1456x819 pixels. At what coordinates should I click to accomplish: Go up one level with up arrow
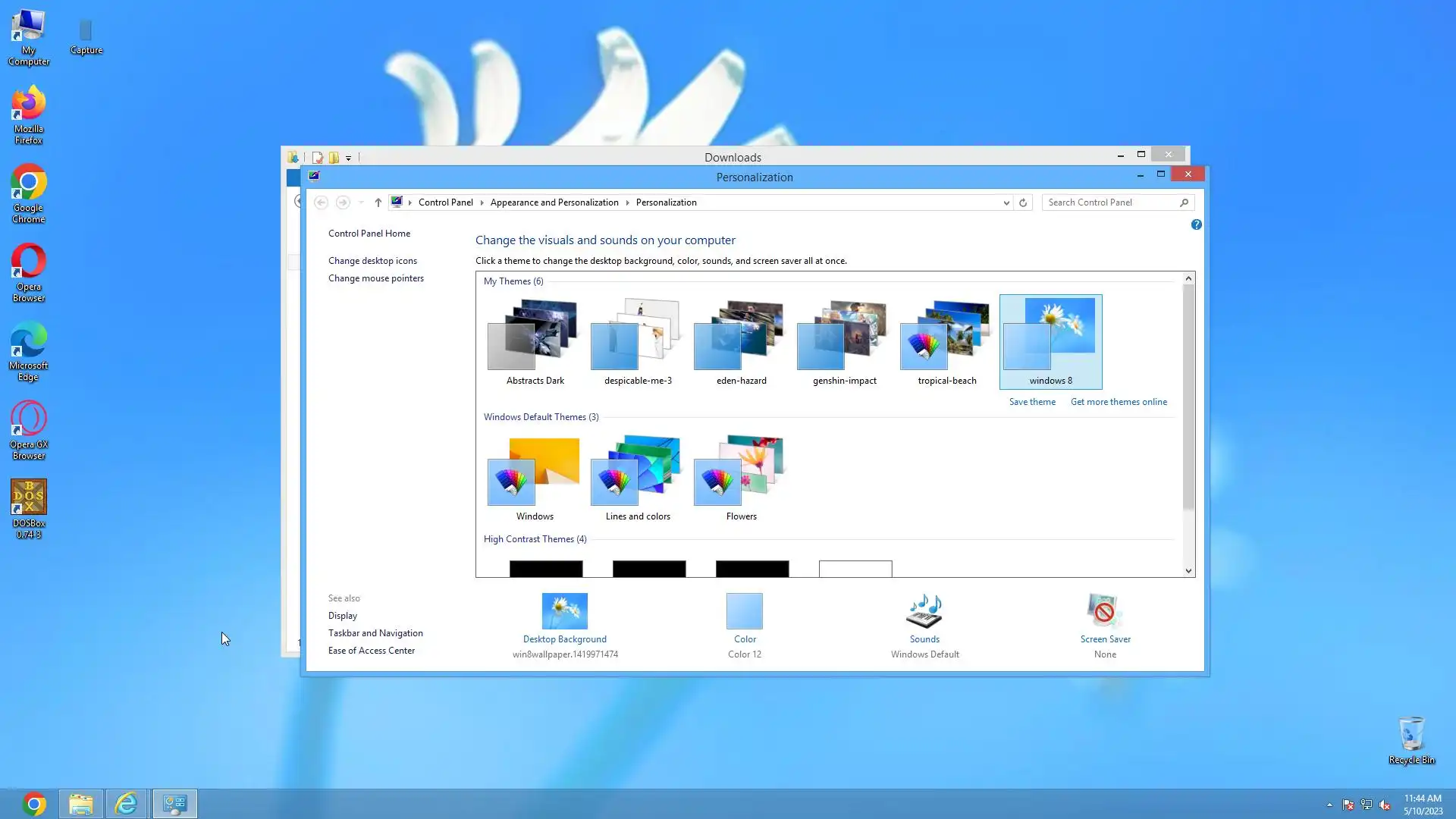point(378,202)
